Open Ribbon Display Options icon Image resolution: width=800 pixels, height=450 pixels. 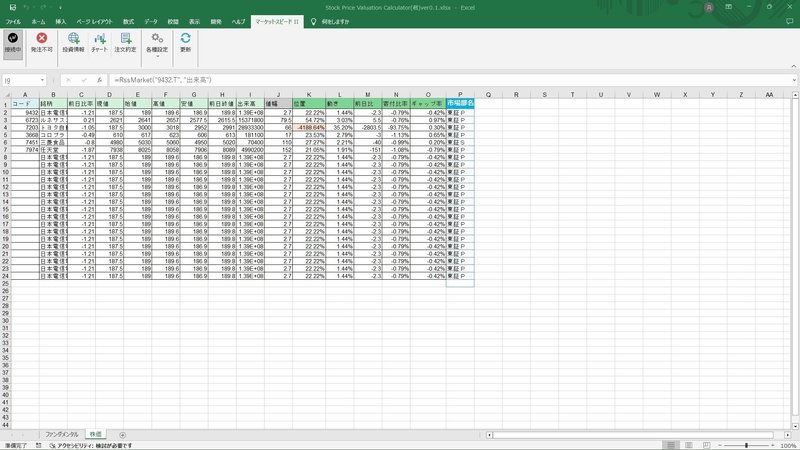[x=729, y=7]
